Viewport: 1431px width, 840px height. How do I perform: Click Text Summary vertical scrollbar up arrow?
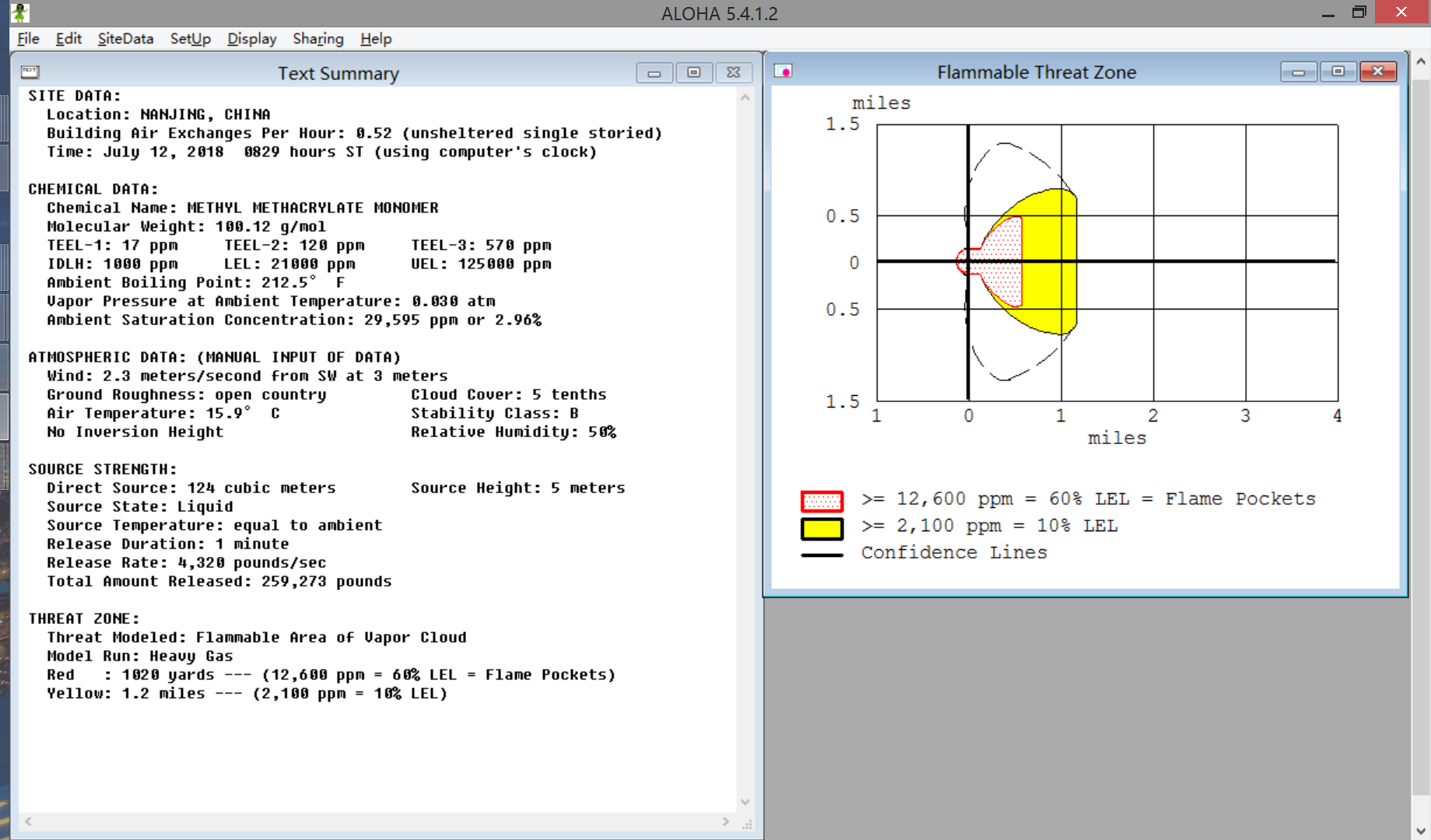pyautogui.click(x=745, y=97)
